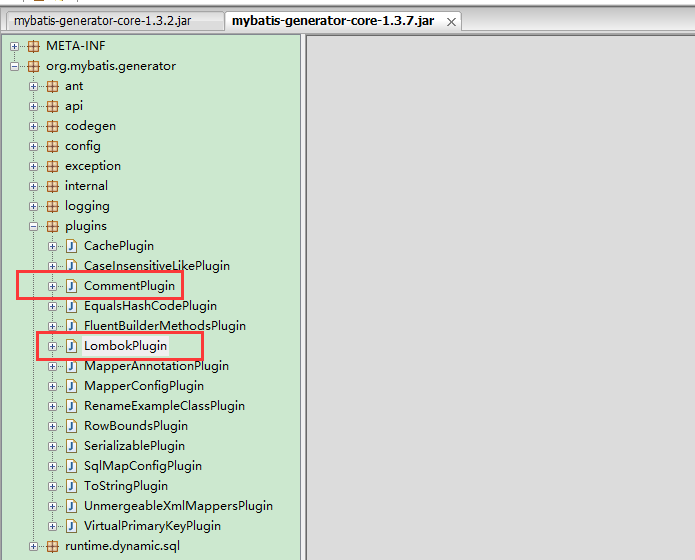The width and height of the screenshot is (695, 560).
Task: Click the logging package icon
Action: pos(53,206)
